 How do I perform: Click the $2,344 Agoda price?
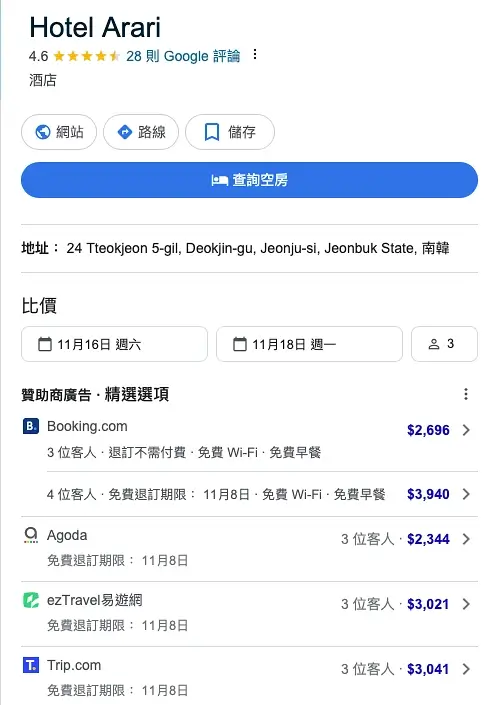click(428, 539)
